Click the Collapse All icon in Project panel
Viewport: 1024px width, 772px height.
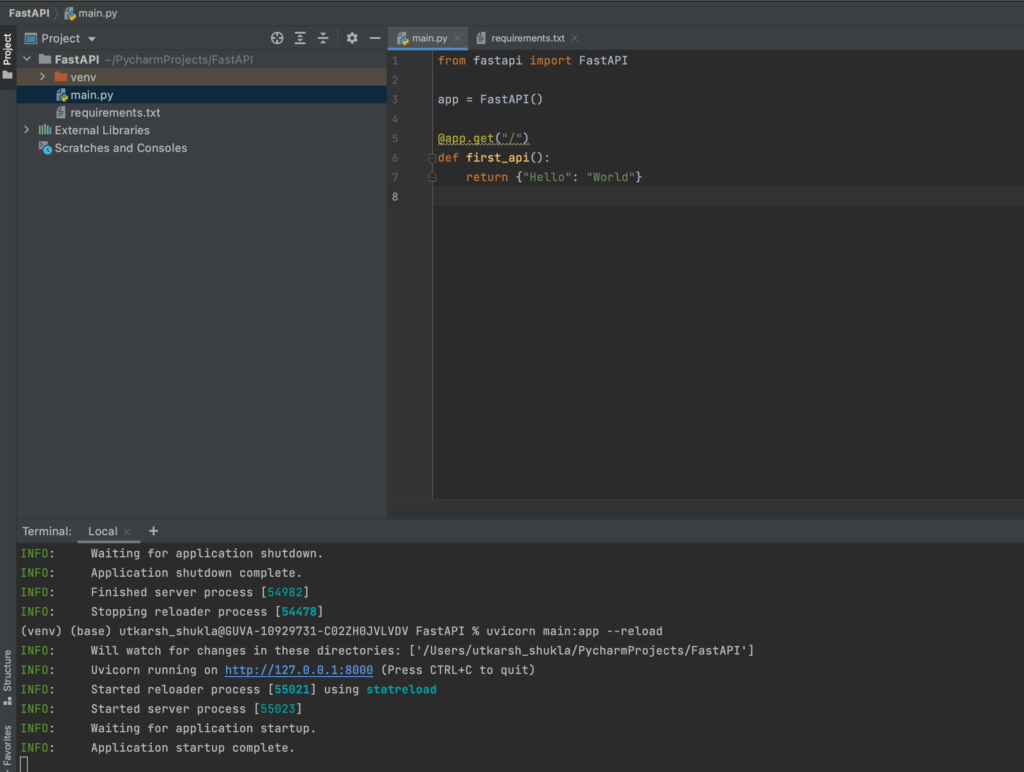click(x=323, y=38)
